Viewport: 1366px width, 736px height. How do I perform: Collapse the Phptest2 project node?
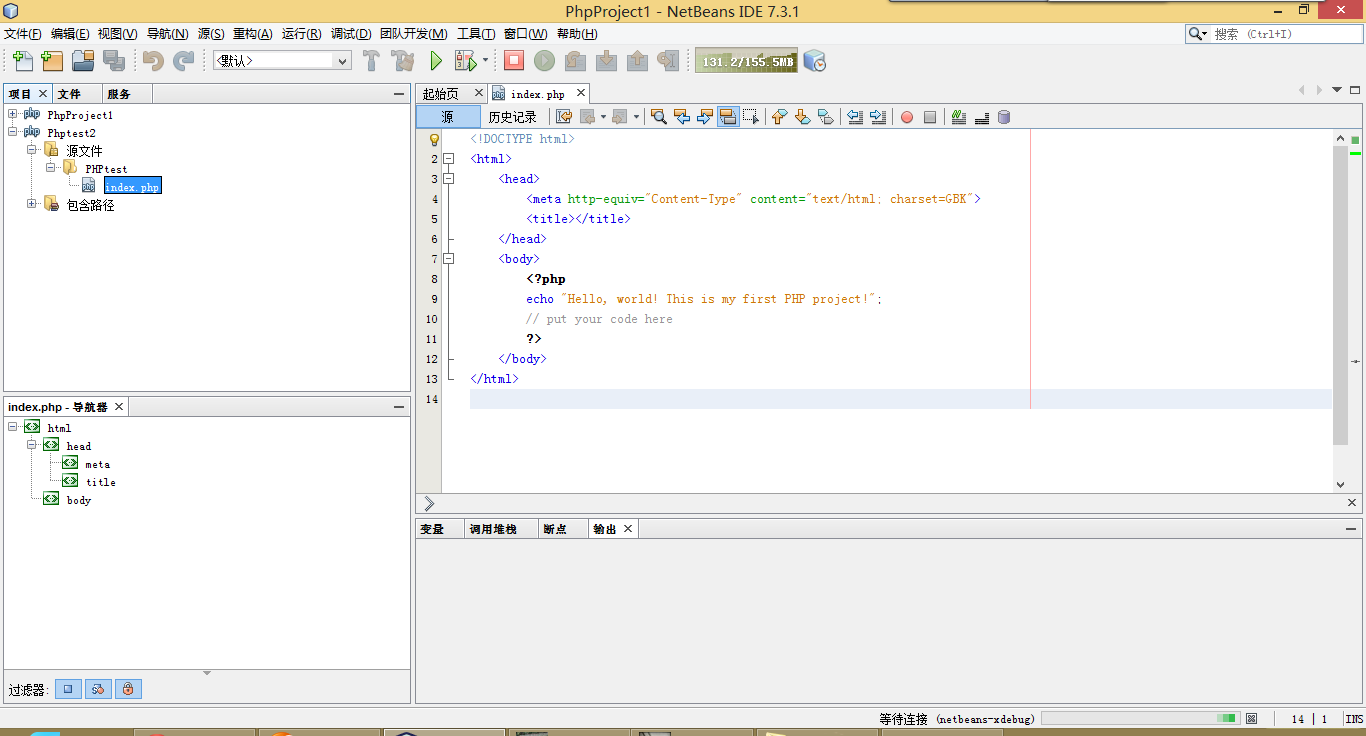[13, 132]
